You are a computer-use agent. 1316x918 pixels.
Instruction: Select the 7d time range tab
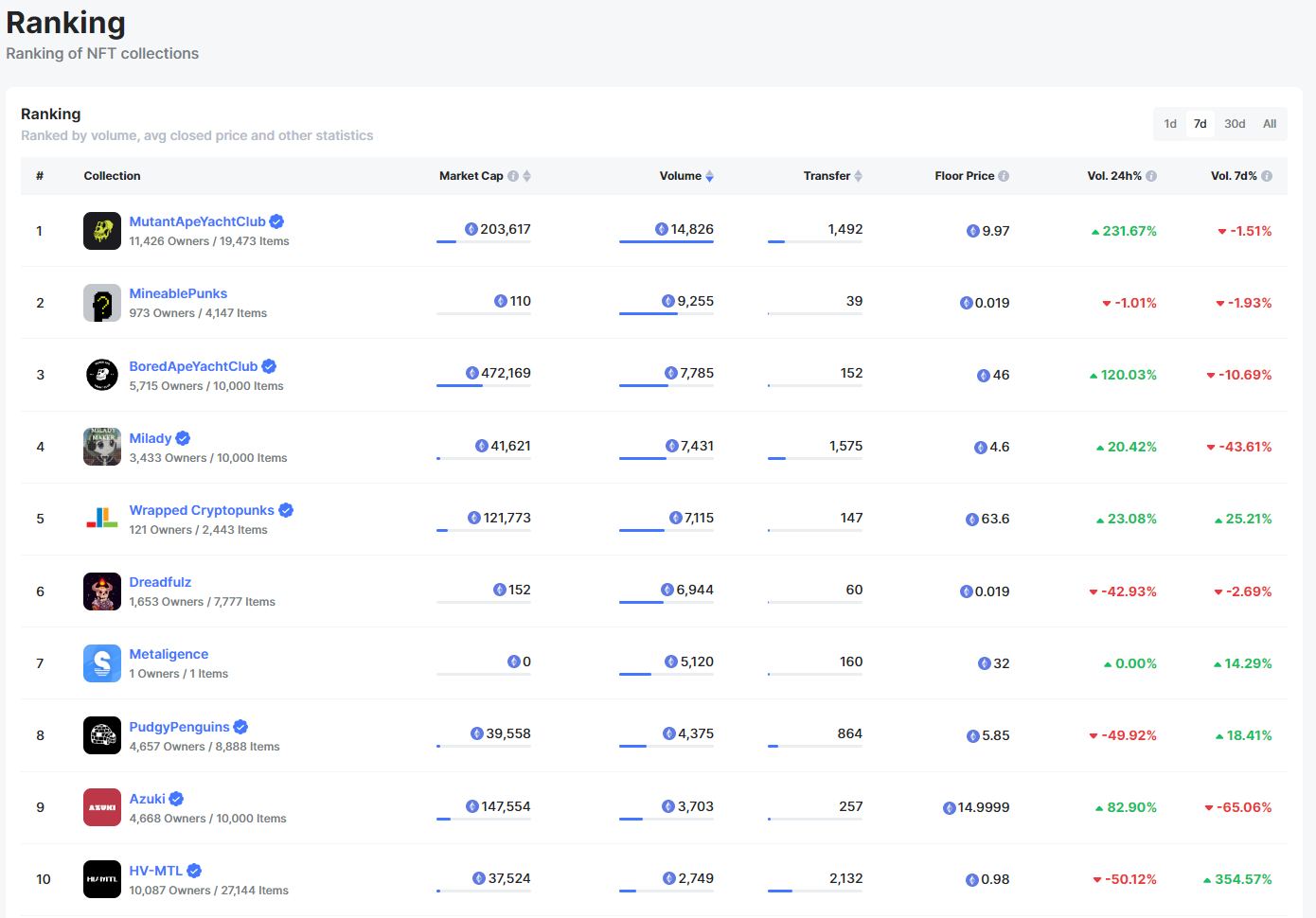tap(1200, 124)
